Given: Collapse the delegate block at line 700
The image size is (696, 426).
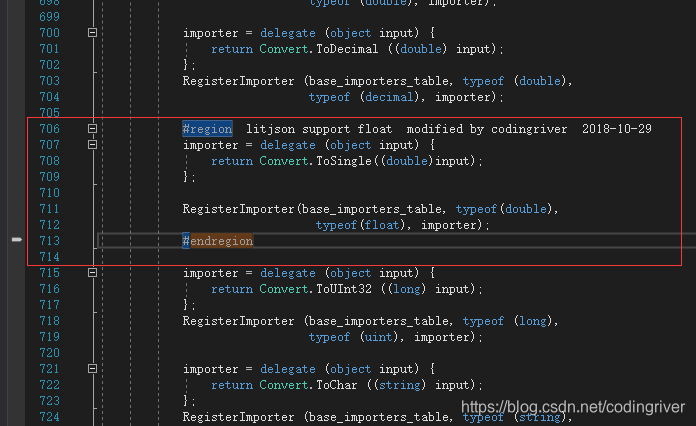Looking at the screenshot, I should (x=92, y=33).
